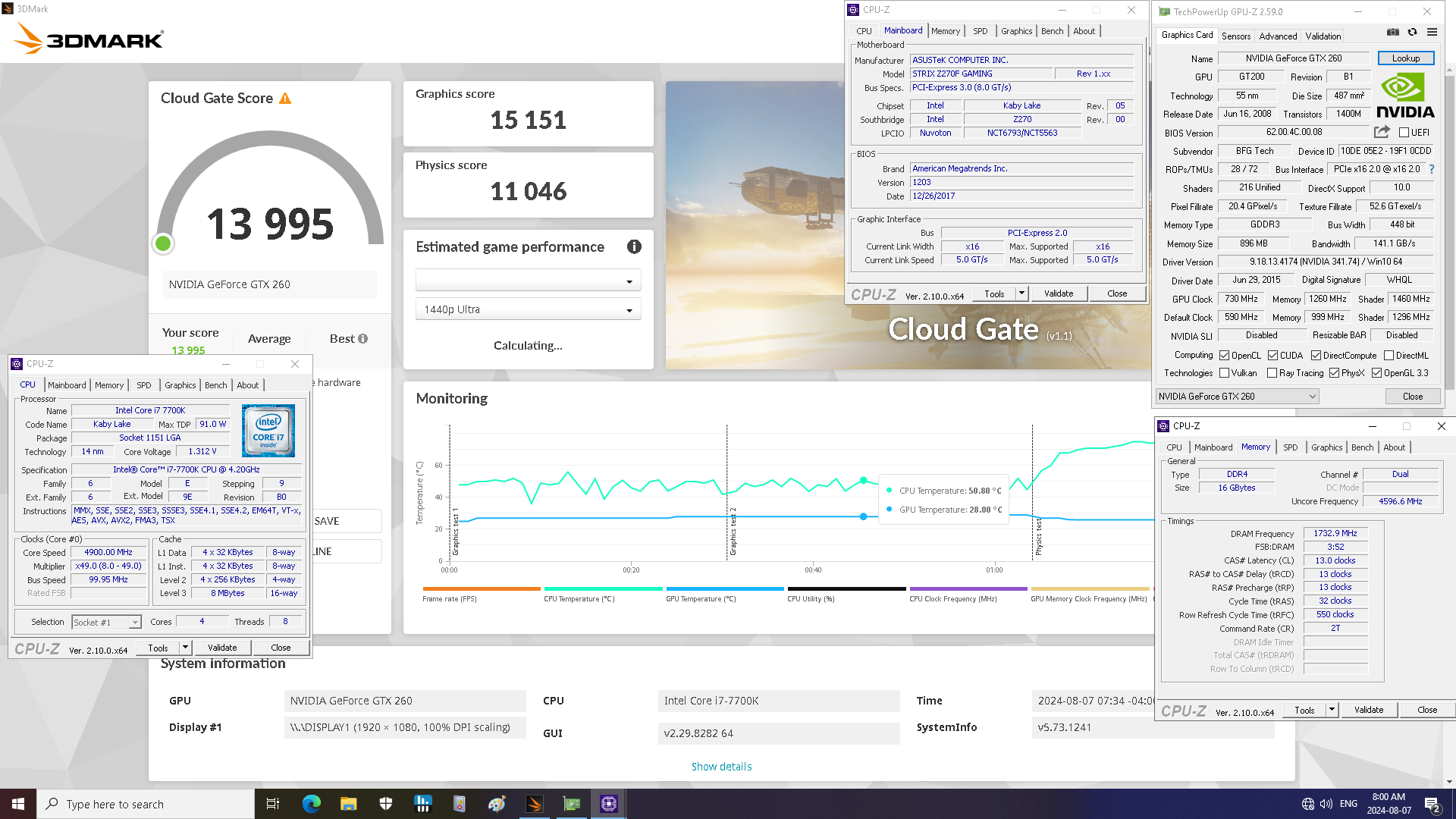
Task: Click the volume icon in the system tray
Action: 1326,804
